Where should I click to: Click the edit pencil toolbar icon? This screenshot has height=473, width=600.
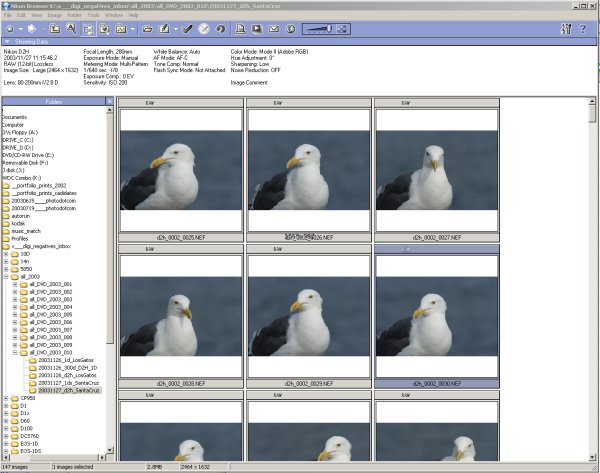point(164,29)
